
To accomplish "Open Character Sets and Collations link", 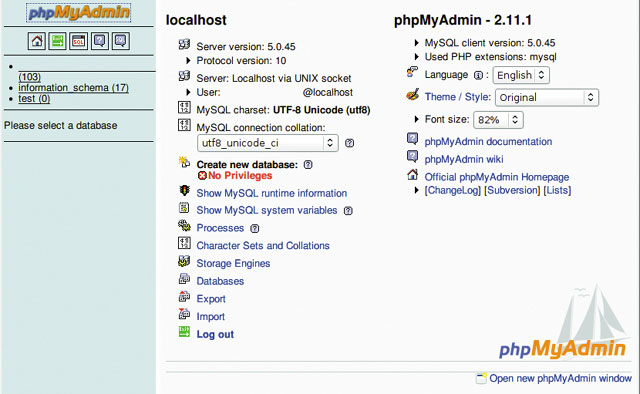I will 263,246.
